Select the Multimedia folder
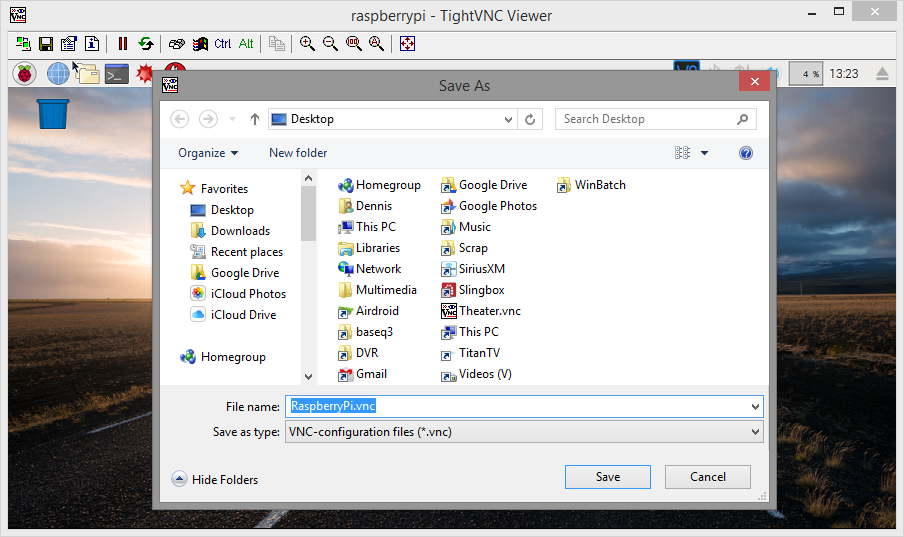 [x=377, y=290]
